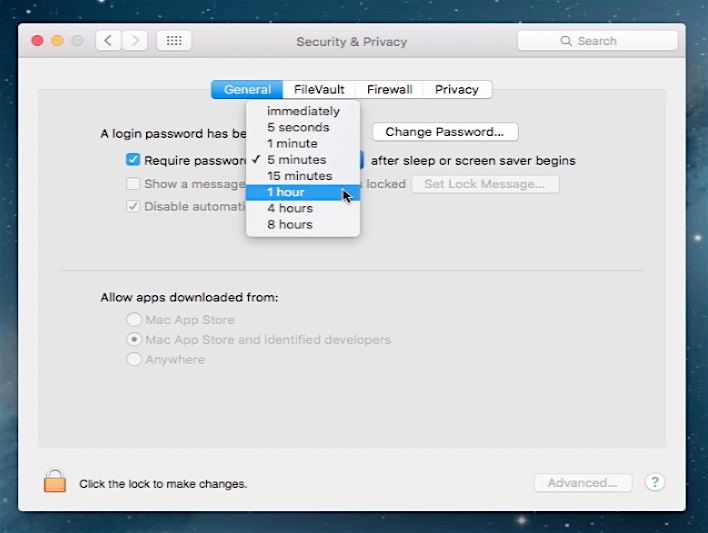Image resolution: width=708 pixels, height=533 pixels.
Task: Minimize the window with the yellow button
Action: (x=57, y=41)
